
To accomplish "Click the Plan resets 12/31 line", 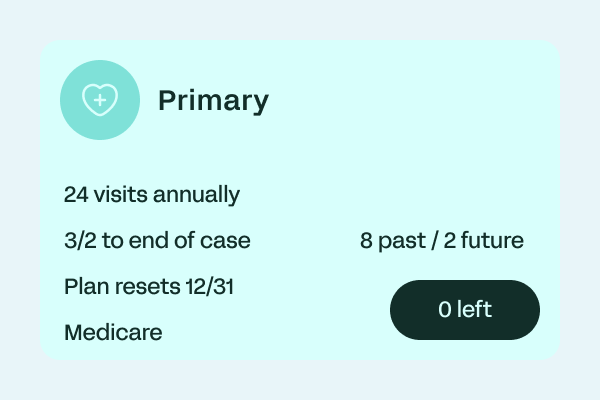I will pyautogui.click(x=149, y=286).
